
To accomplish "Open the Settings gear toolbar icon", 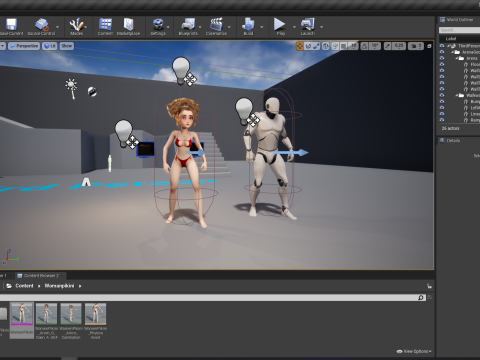I will 158,25.
